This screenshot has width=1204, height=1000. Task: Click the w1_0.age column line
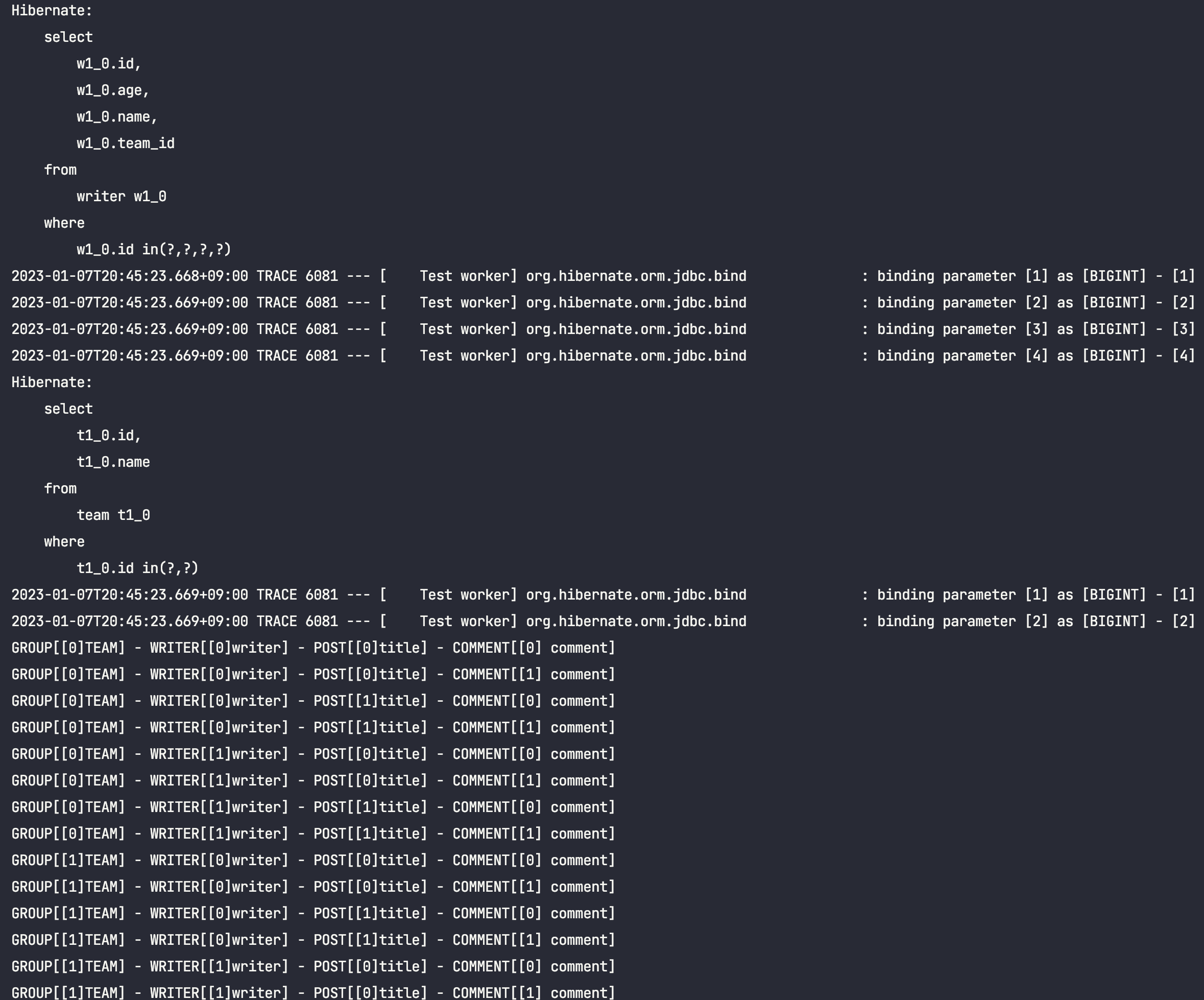click(x=113, y=90)
